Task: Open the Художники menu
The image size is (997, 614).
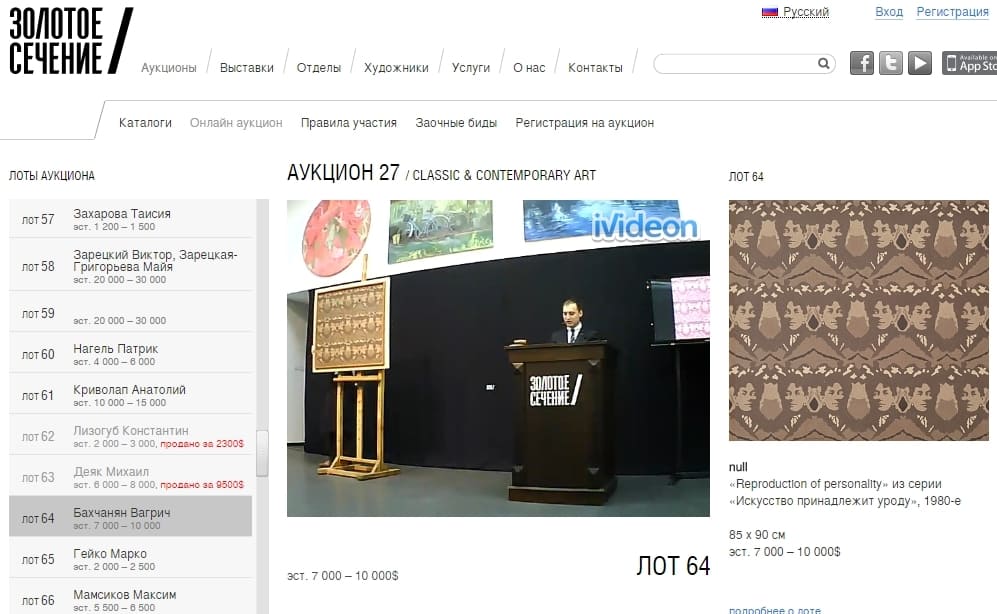Action: 396,67
